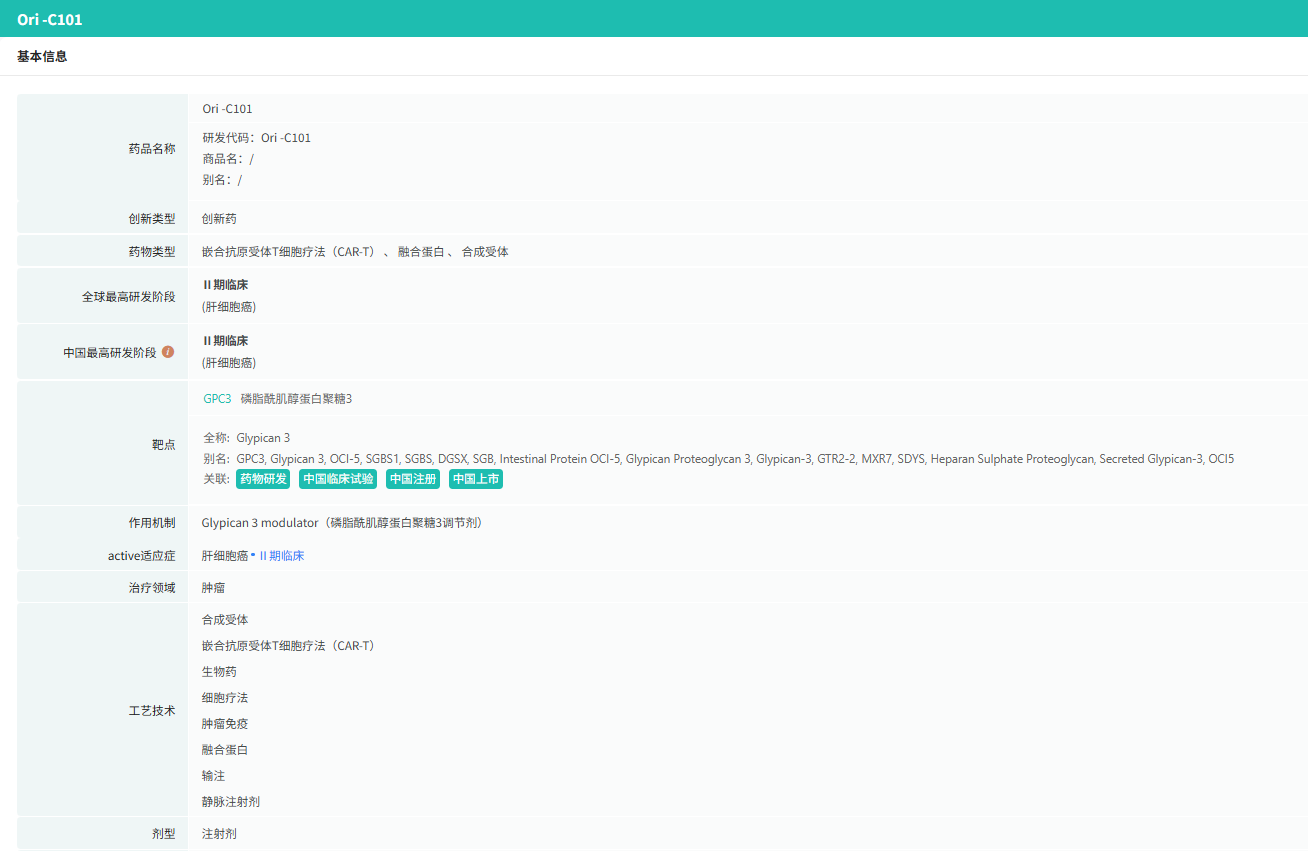Viewport: 1308px width, 851px height.
Task: Select the 药品名称 row label
Action: pyautogui.click(x=152, y=149)
